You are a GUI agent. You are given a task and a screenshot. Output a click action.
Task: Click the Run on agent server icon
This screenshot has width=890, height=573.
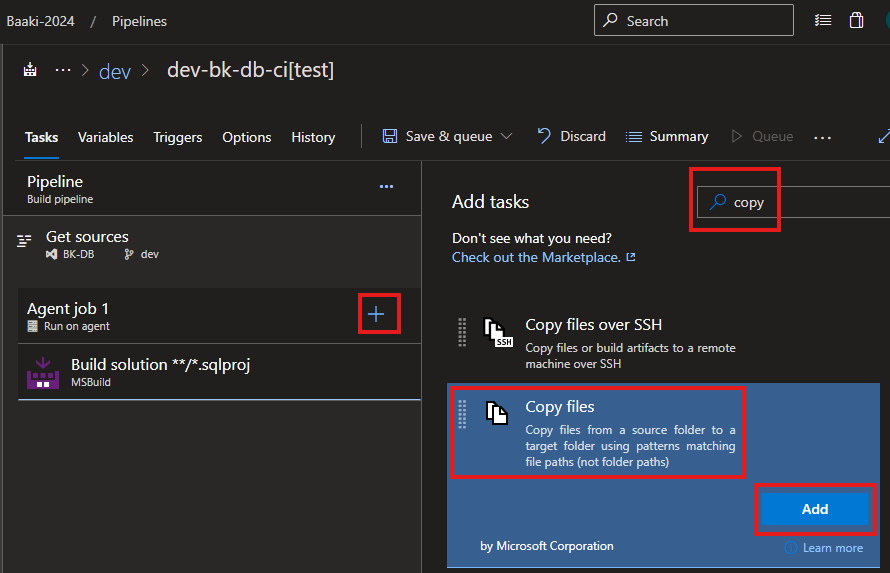(x=33, y=326)
